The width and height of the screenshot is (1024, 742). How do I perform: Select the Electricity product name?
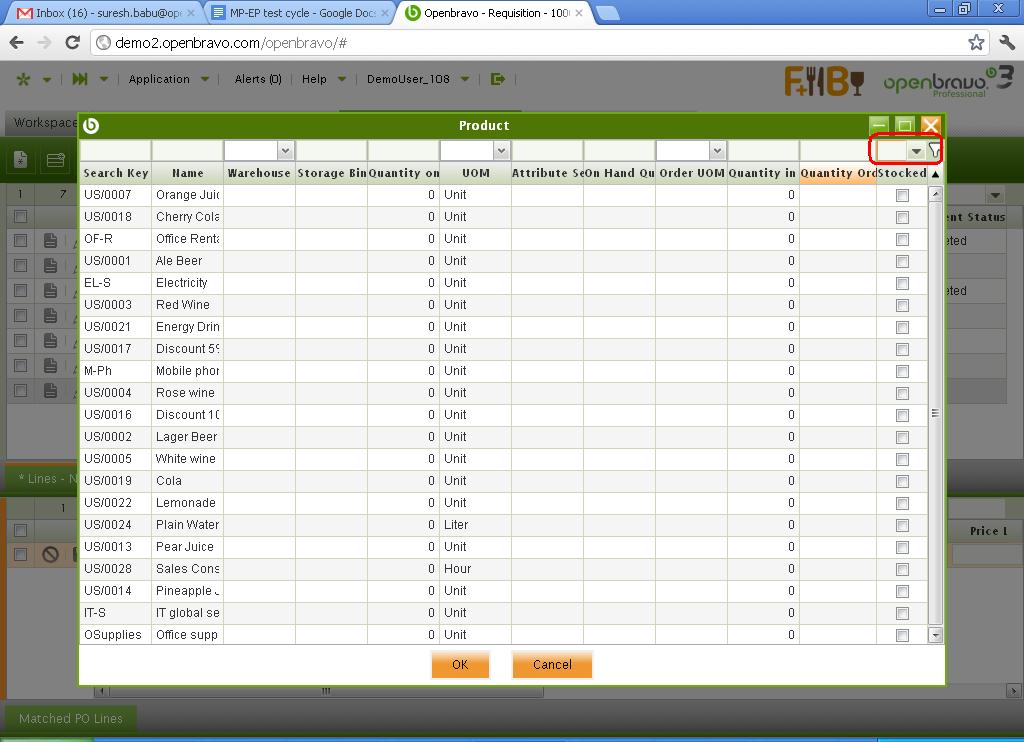tap(182, 283)
